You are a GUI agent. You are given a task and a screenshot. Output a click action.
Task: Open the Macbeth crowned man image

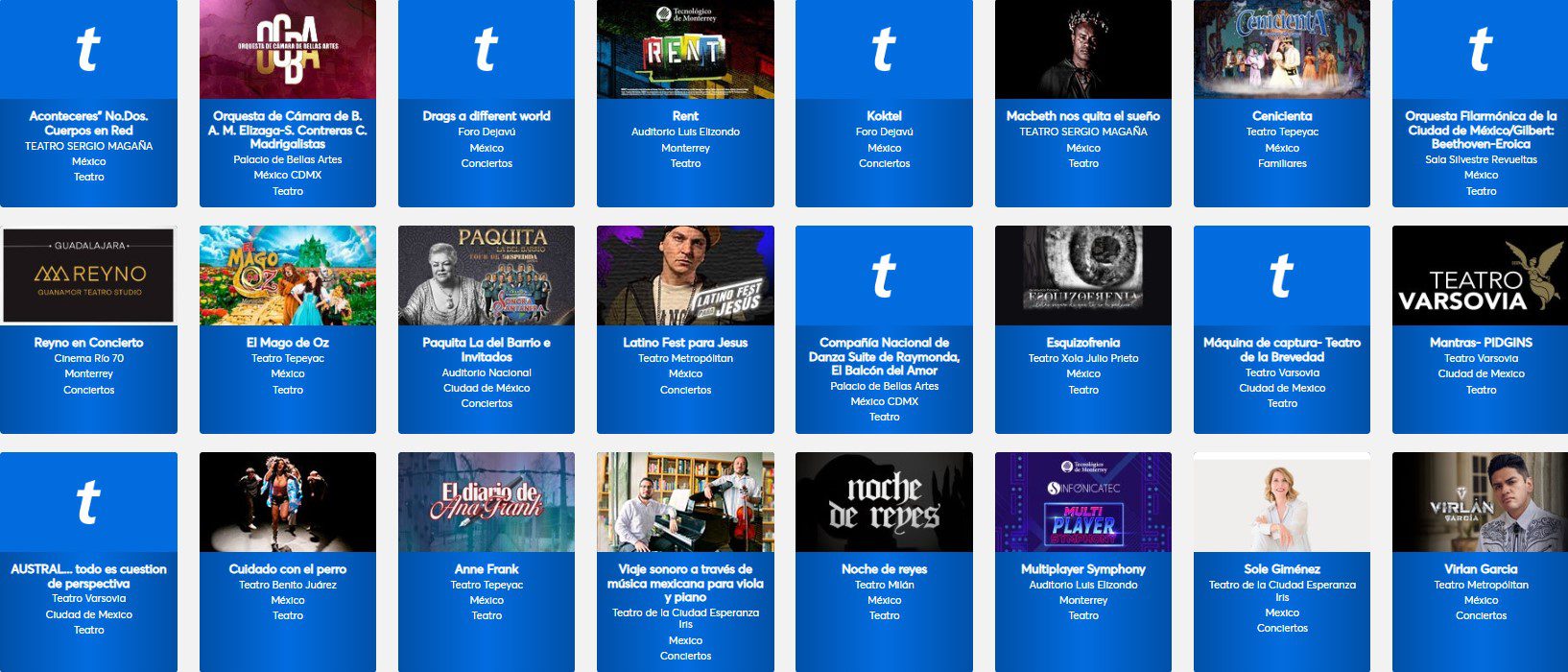(x=1083, y=49)
